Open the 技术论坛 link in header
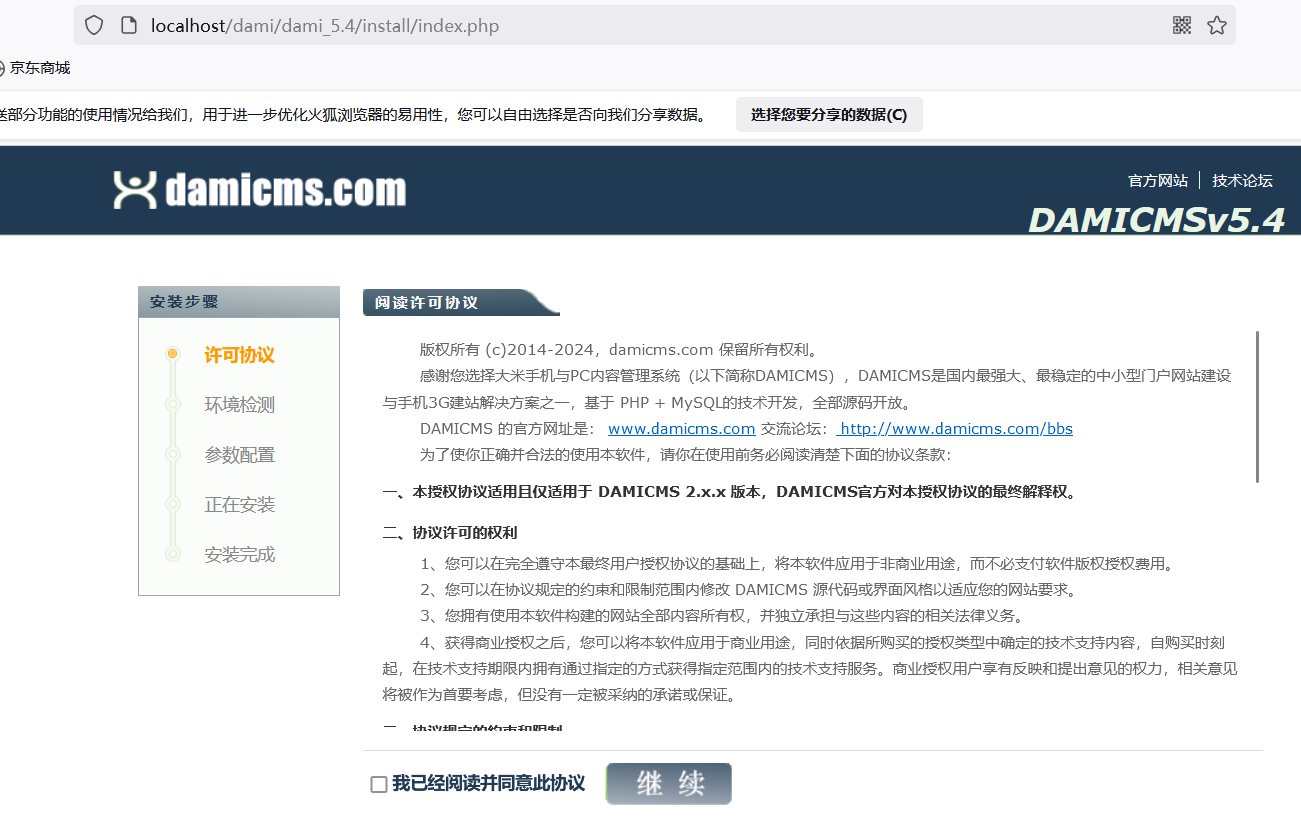The width and height of the screenshot is (1301, 827). [1242, 181]
